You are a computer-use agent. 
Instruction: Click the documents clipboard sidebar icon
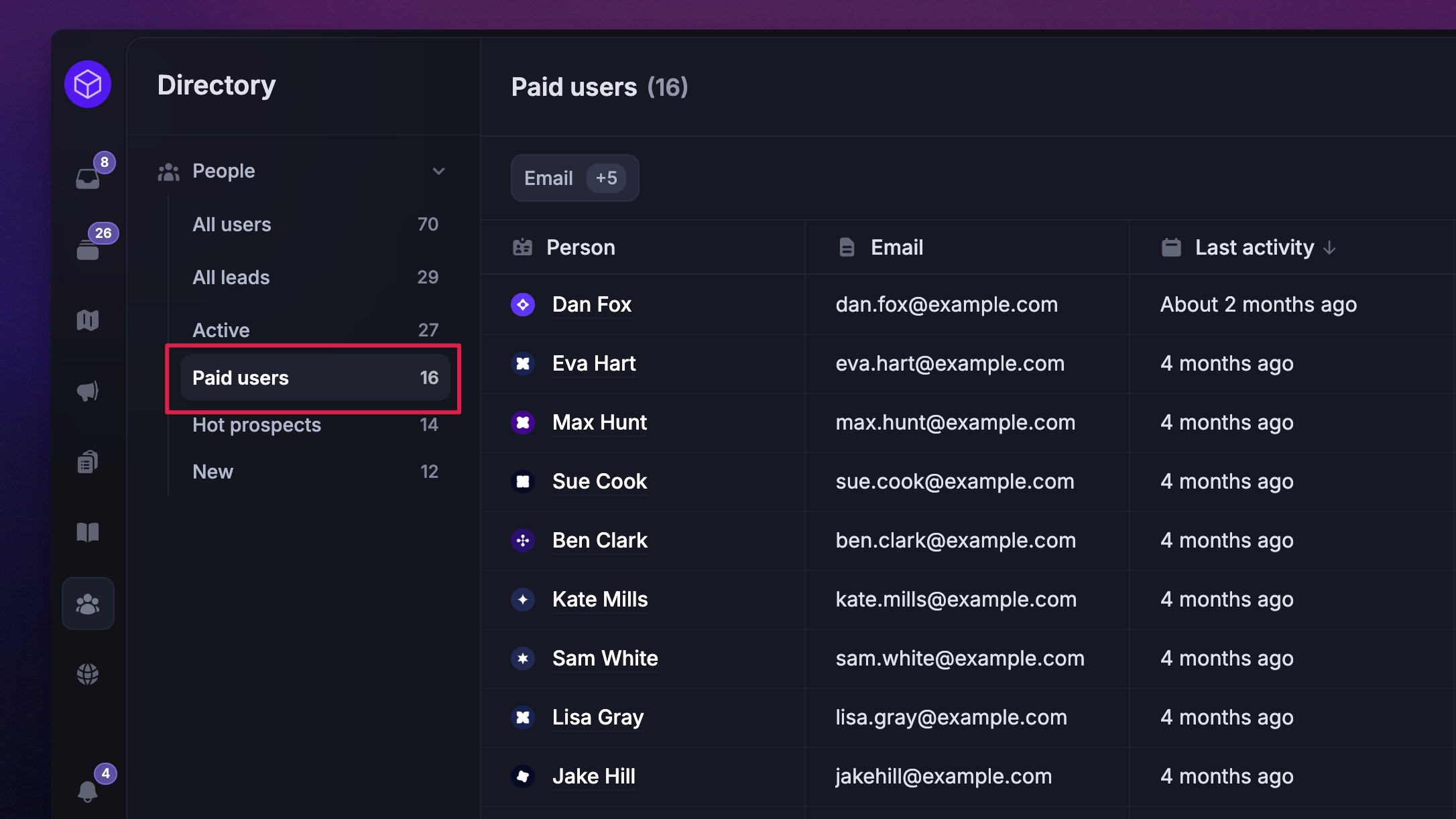88,462
